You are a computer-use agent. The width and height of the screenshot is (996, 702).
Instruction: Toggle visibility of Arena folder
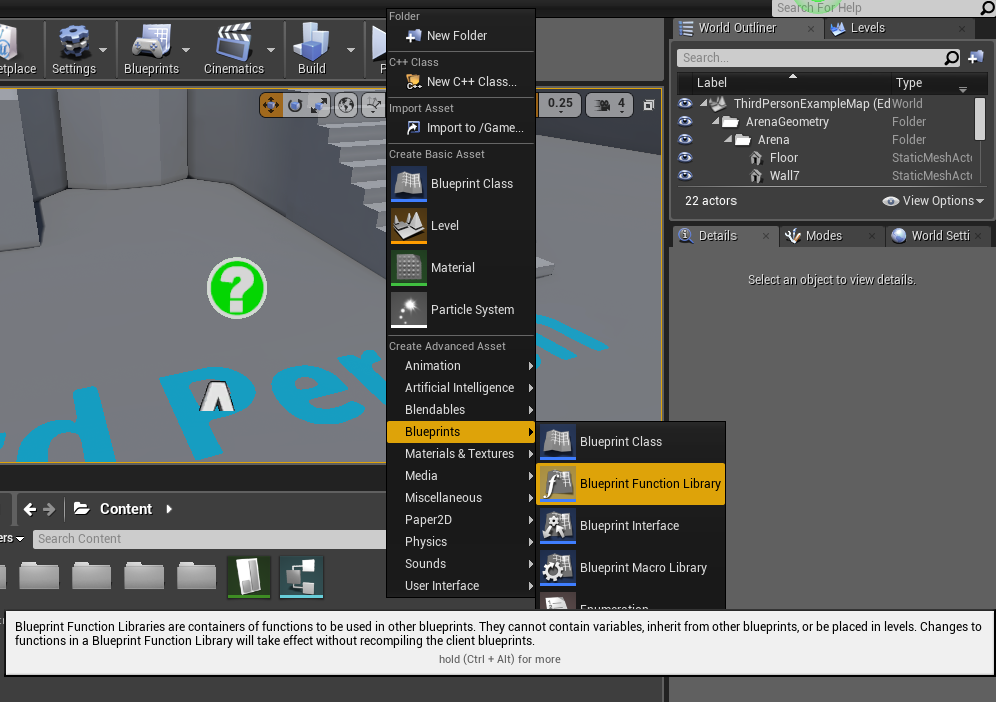tap(685, 139)
